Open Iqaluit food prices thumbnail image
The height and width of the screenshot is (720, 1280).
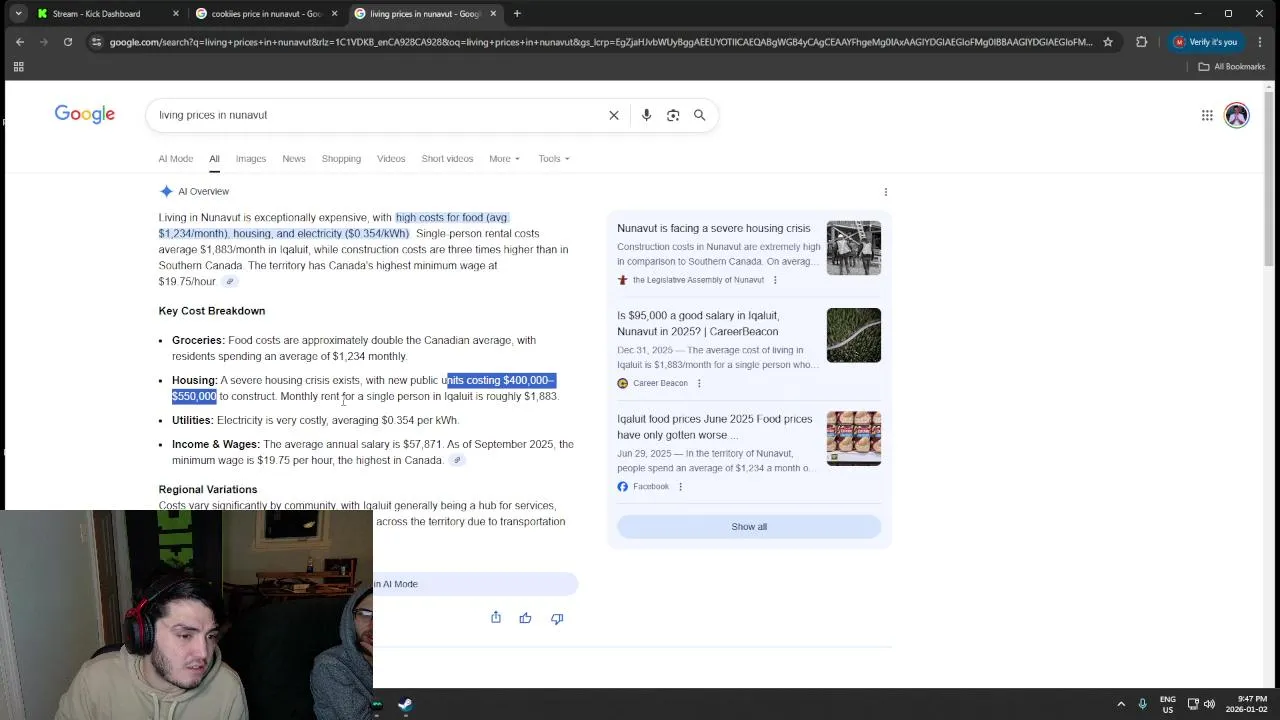[854, 438]
